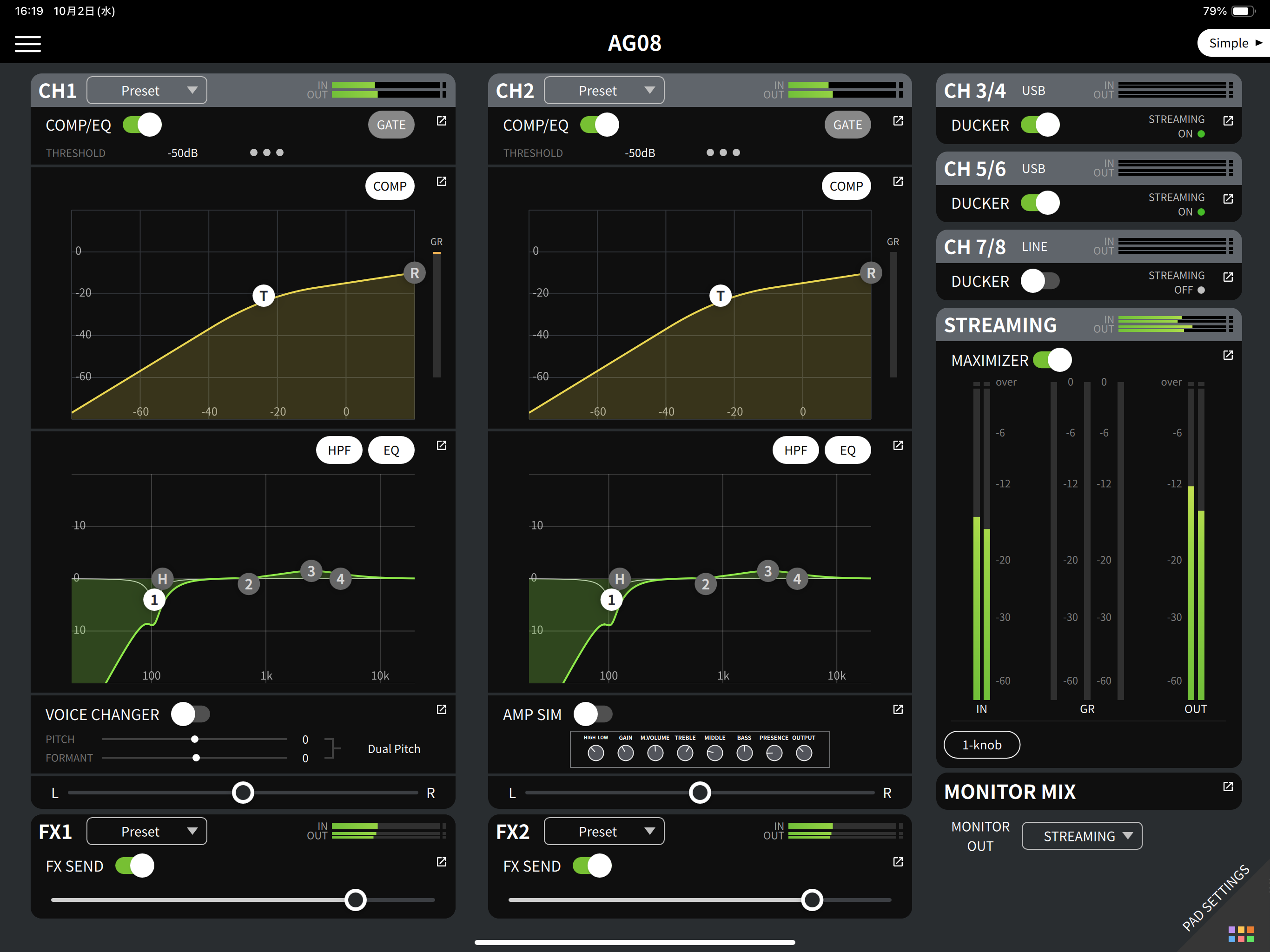Click the Amp Sim OUTPUT knob

(804, 753)
